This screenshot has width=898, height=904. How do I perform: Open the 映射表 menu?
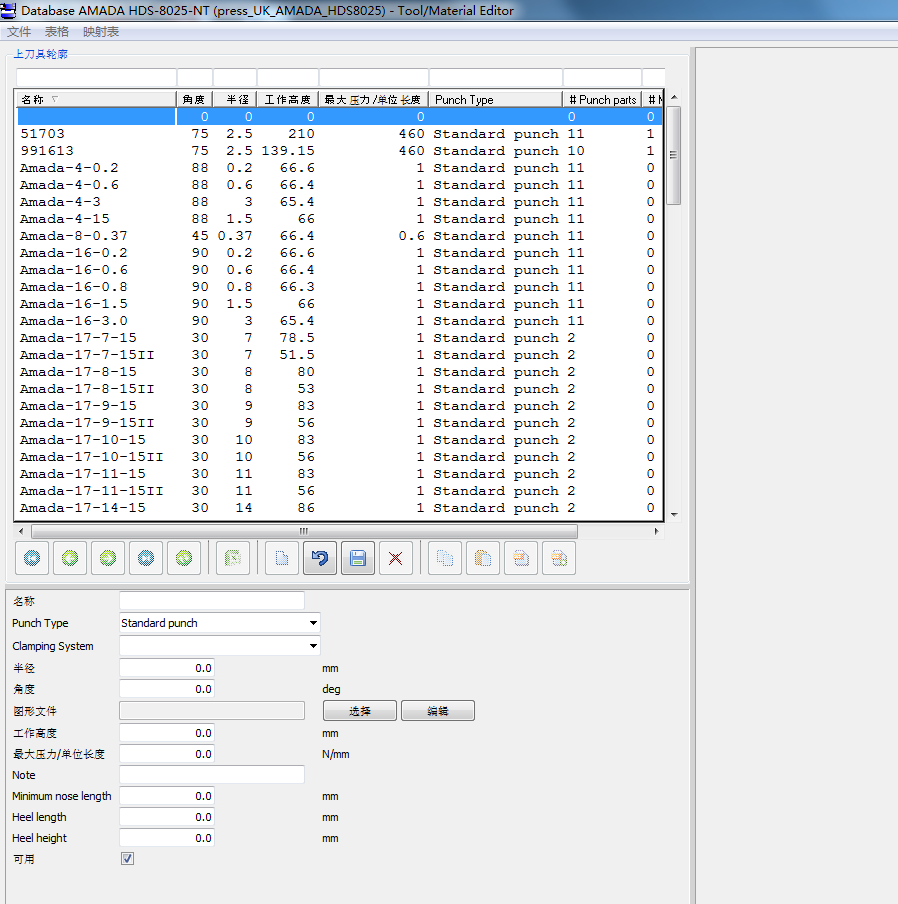[x=101, y=32]
